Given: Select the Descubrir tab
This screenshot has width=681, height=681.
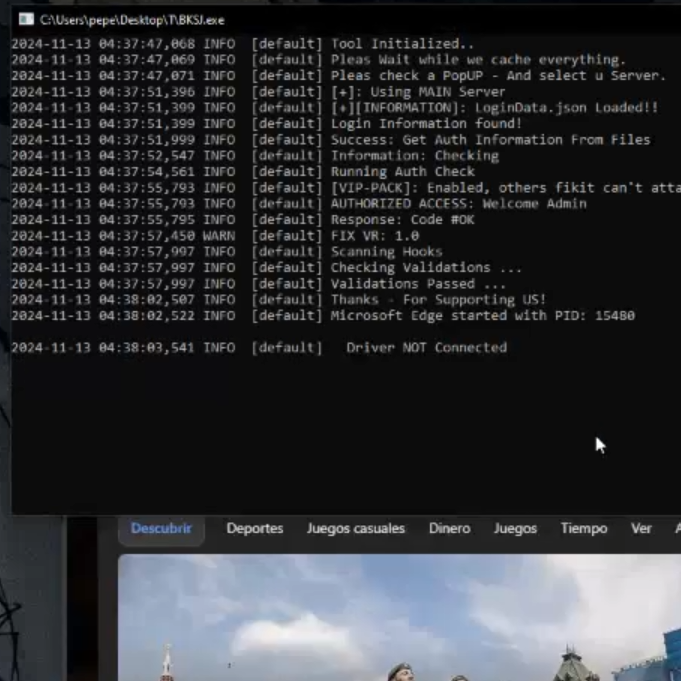Looking at the screenshot, I should (161, 528).
